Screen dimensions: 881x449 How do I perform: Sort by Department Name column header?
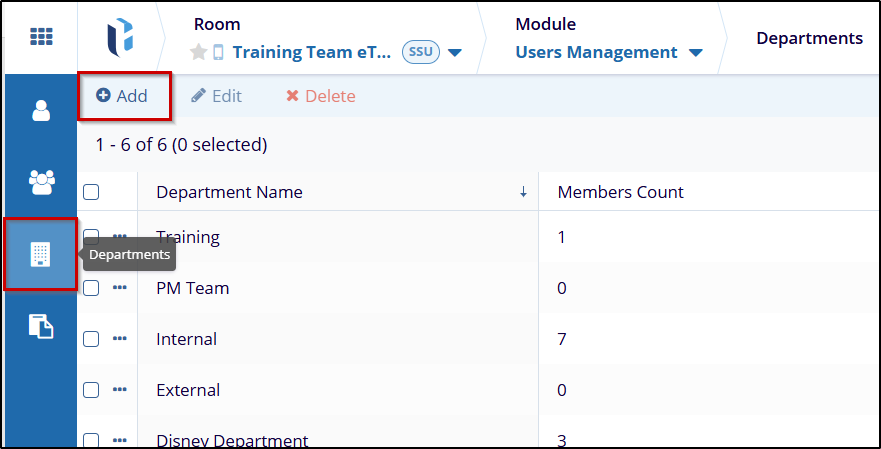[x=229, y=192]
